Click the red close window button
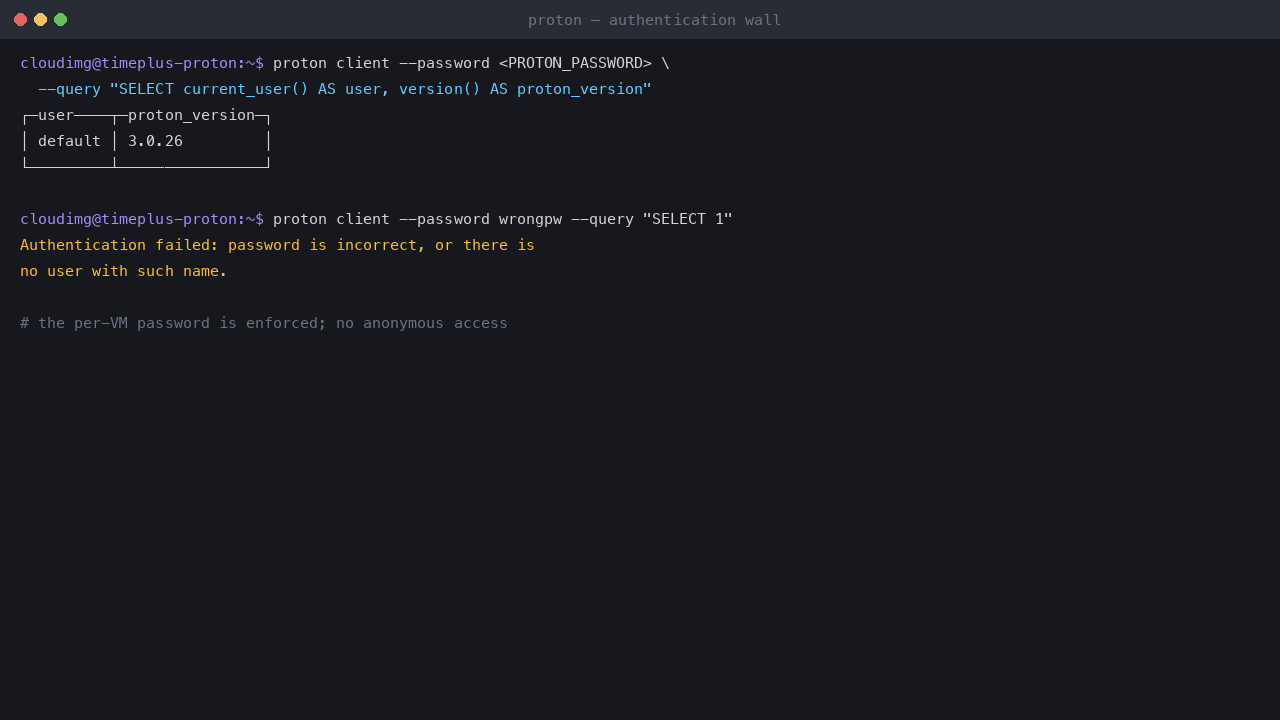 pos(20,19)
